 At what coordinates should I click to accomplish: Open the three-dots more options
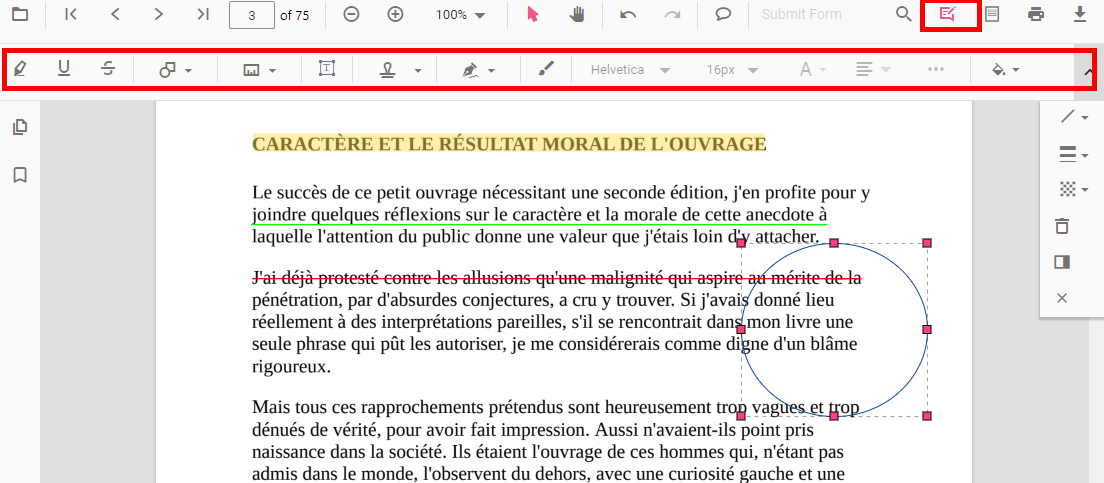point(935,69)
